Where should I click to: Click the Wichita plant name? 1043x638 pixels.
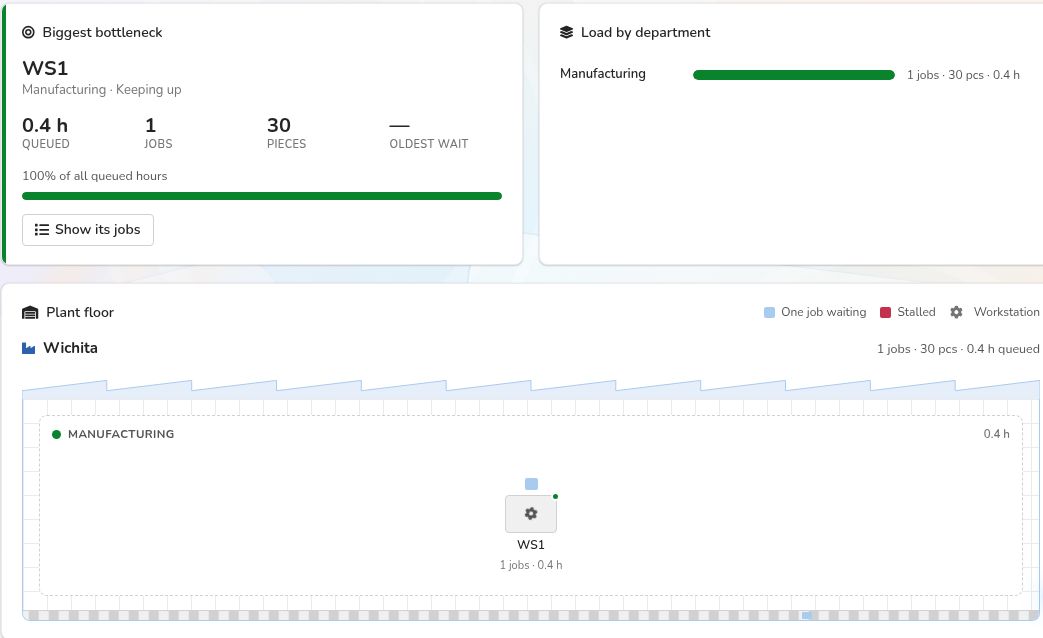(x=71, y=348)
